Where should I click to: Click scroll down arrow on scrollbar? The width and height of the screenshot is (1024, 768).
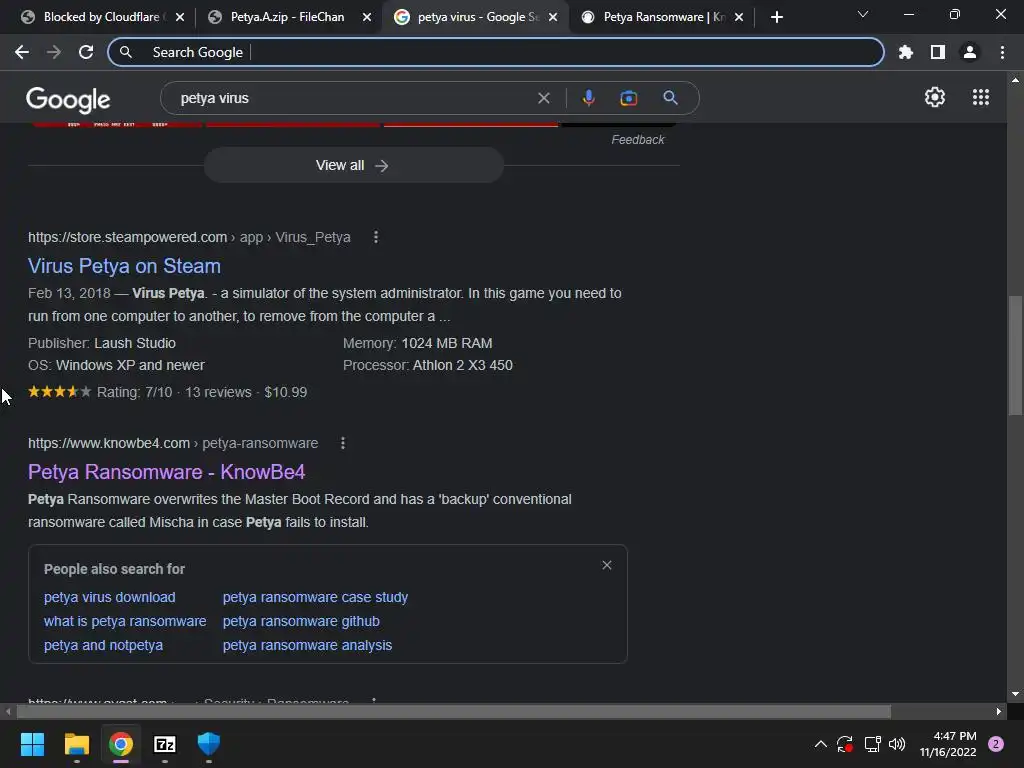click(x=1015, y=694)
